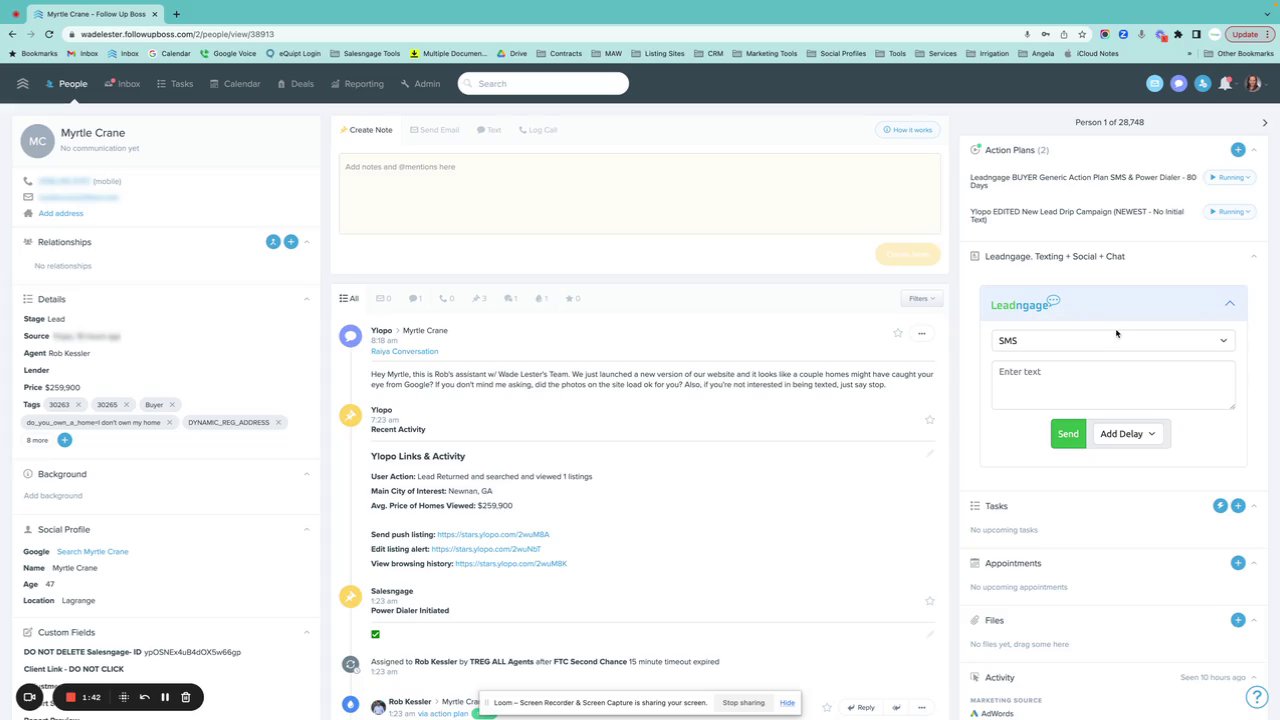Image resolution: width=1280 pixels, height=720 pixels.
Task: Open the notifications bell
Action: pyautogui.click(x=1226, y=84)
